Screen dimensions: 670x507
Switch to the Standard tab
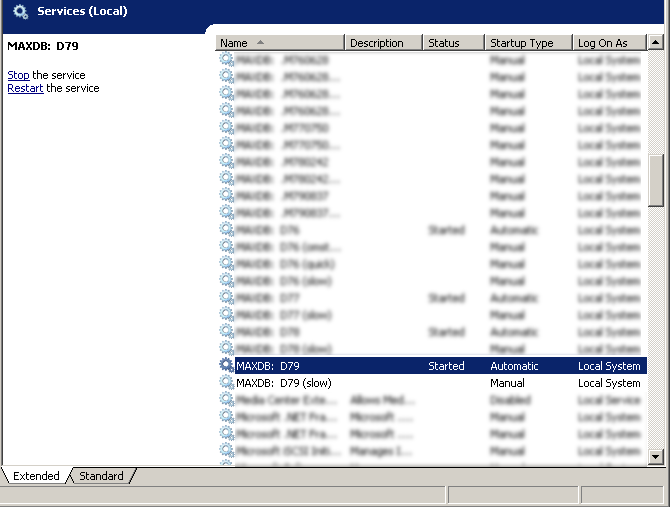[101, 476]
